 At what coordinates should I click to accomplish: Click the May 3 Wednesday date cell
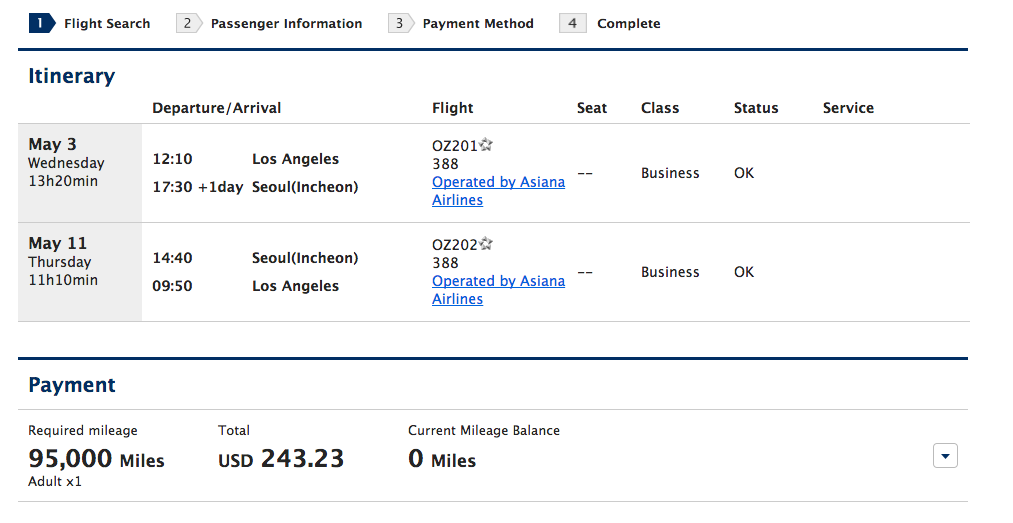click(80, 173)
